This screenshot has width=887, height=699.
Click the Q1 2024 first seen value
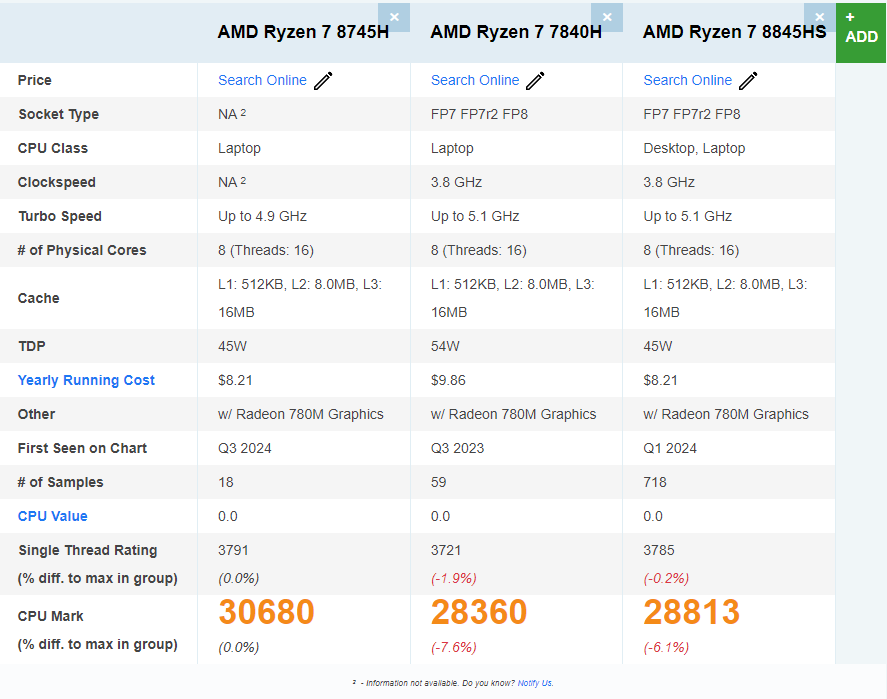(x=670, y=448)
